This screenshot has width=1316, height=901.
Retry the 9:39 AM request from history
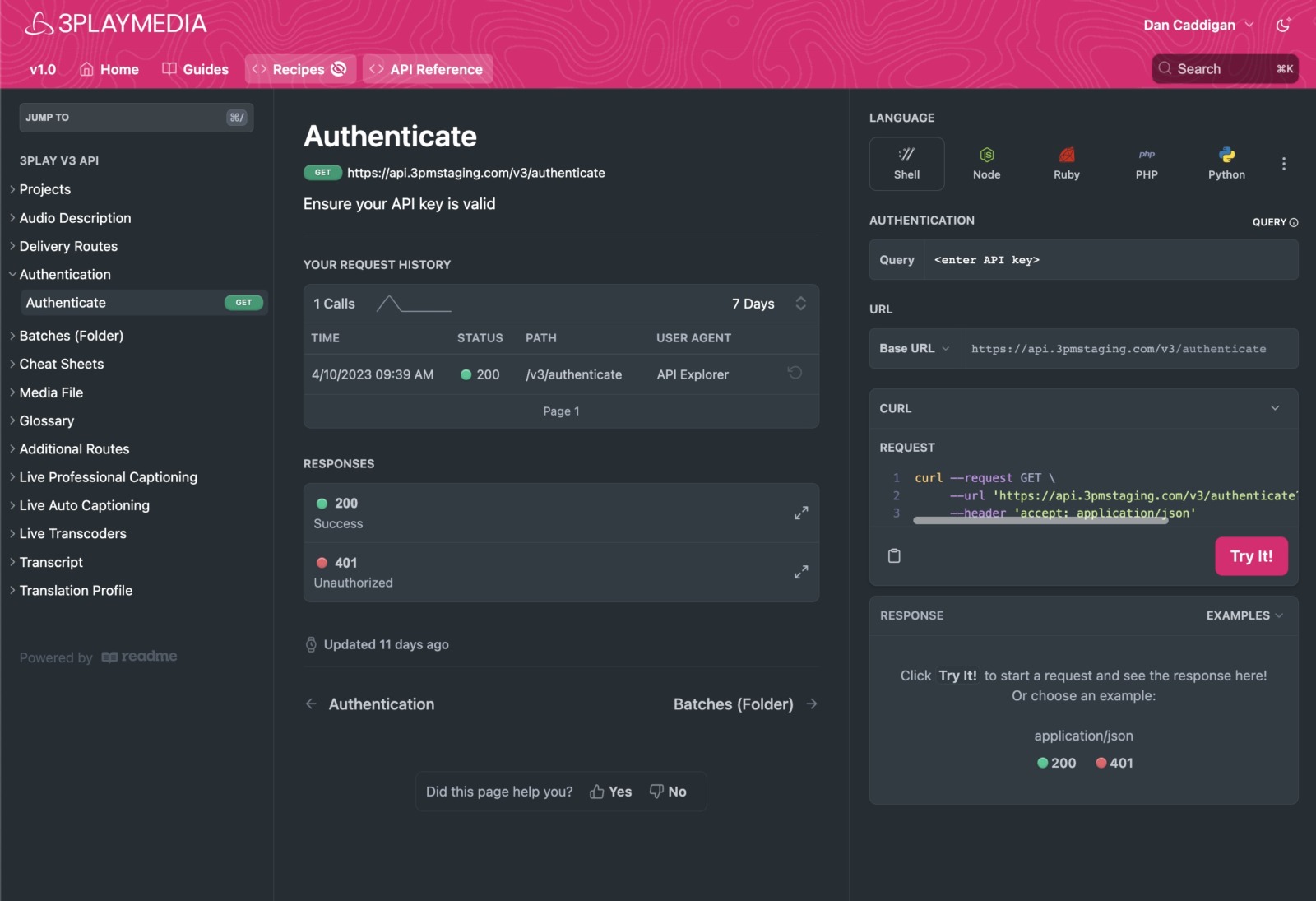794,373
